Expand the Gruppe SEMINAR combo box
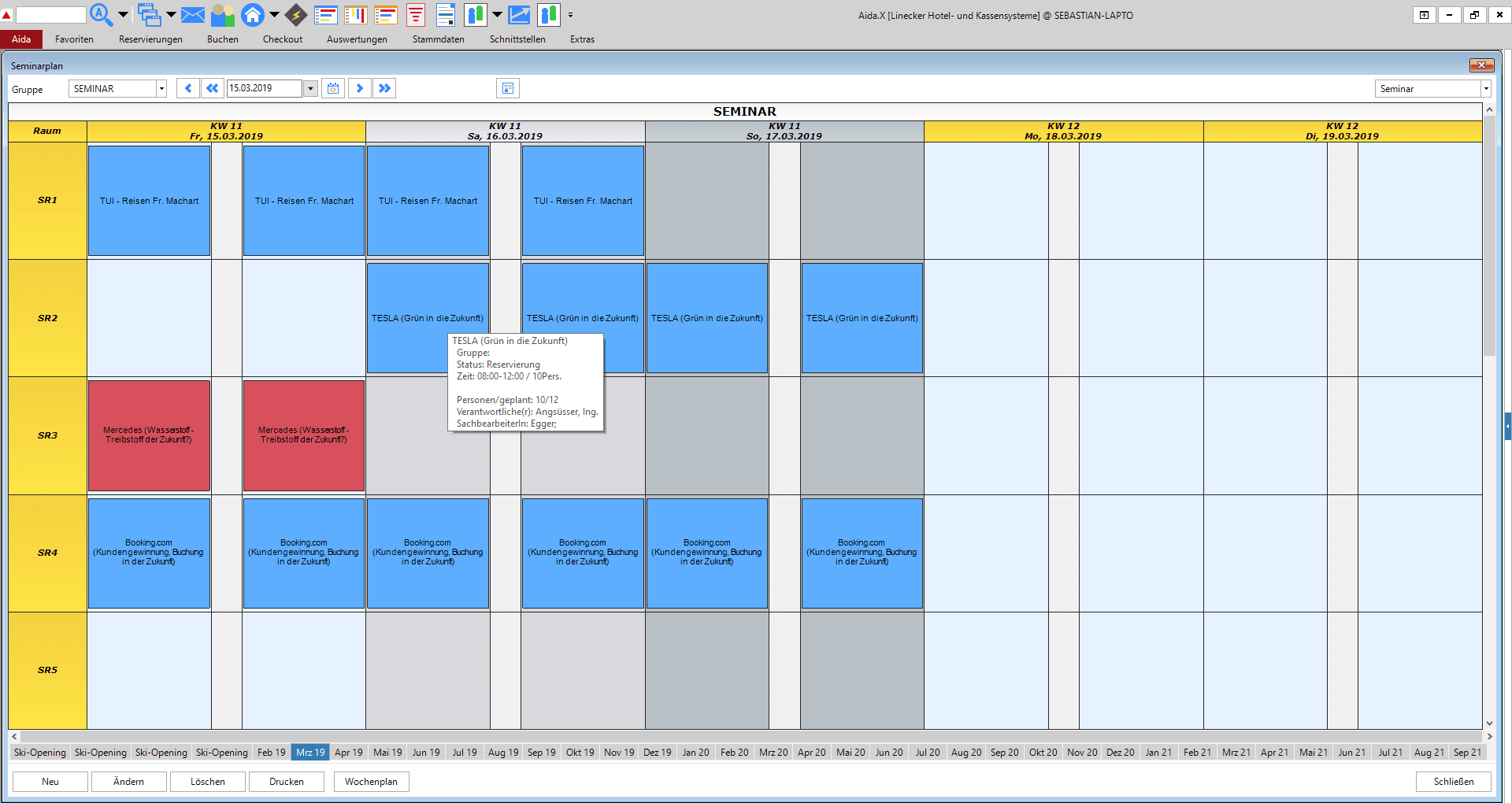 pyautogui.click(x=161, y=88)
